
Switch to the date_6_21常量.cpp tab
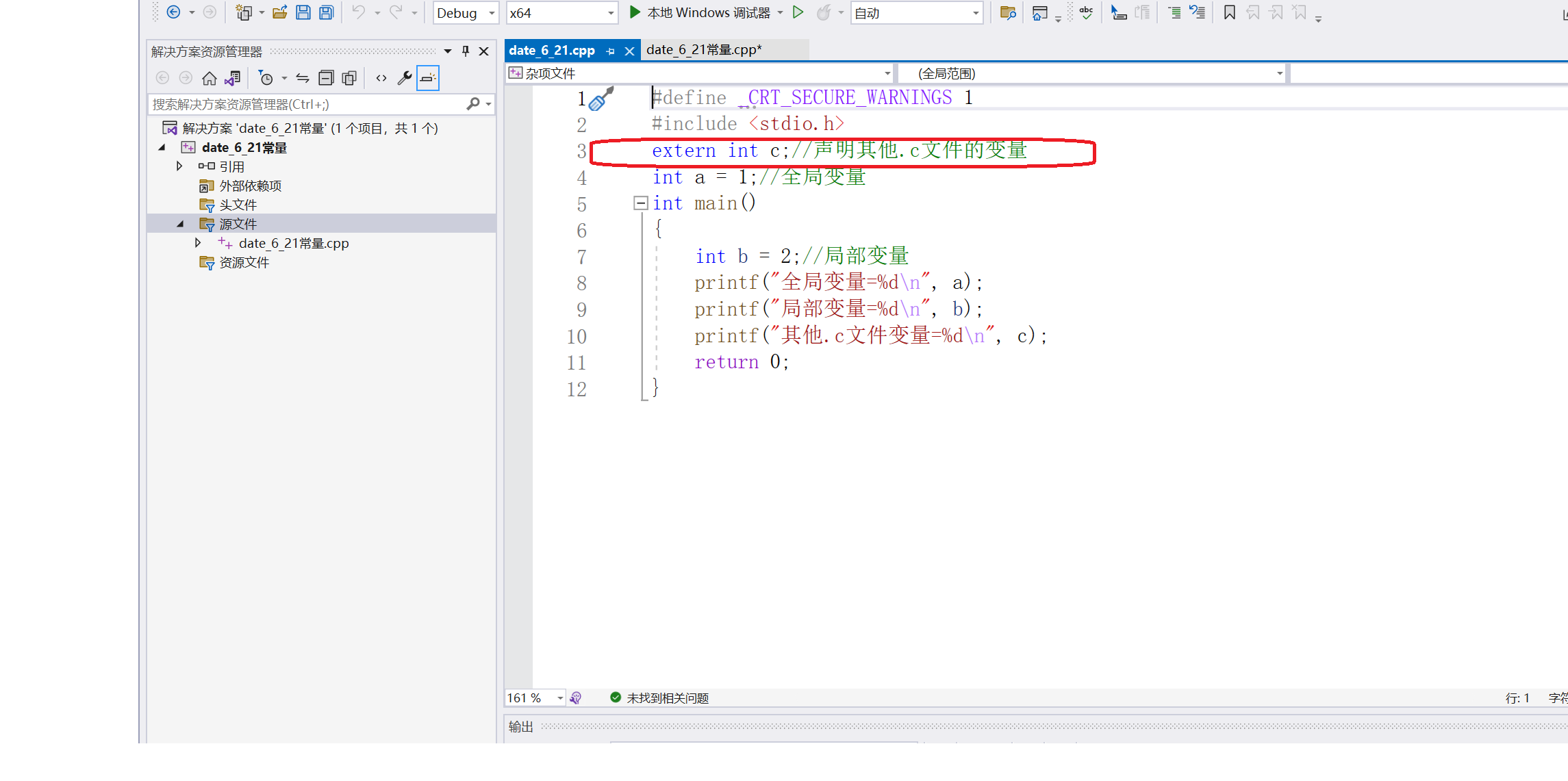coord(704,50)
